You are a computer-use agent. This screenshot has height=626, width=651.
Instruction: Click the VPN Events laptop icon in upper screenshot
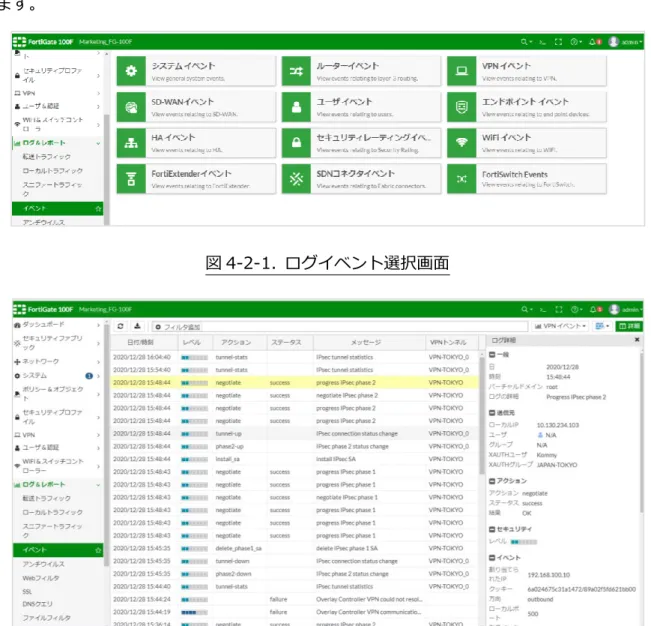tap(461, 71)
